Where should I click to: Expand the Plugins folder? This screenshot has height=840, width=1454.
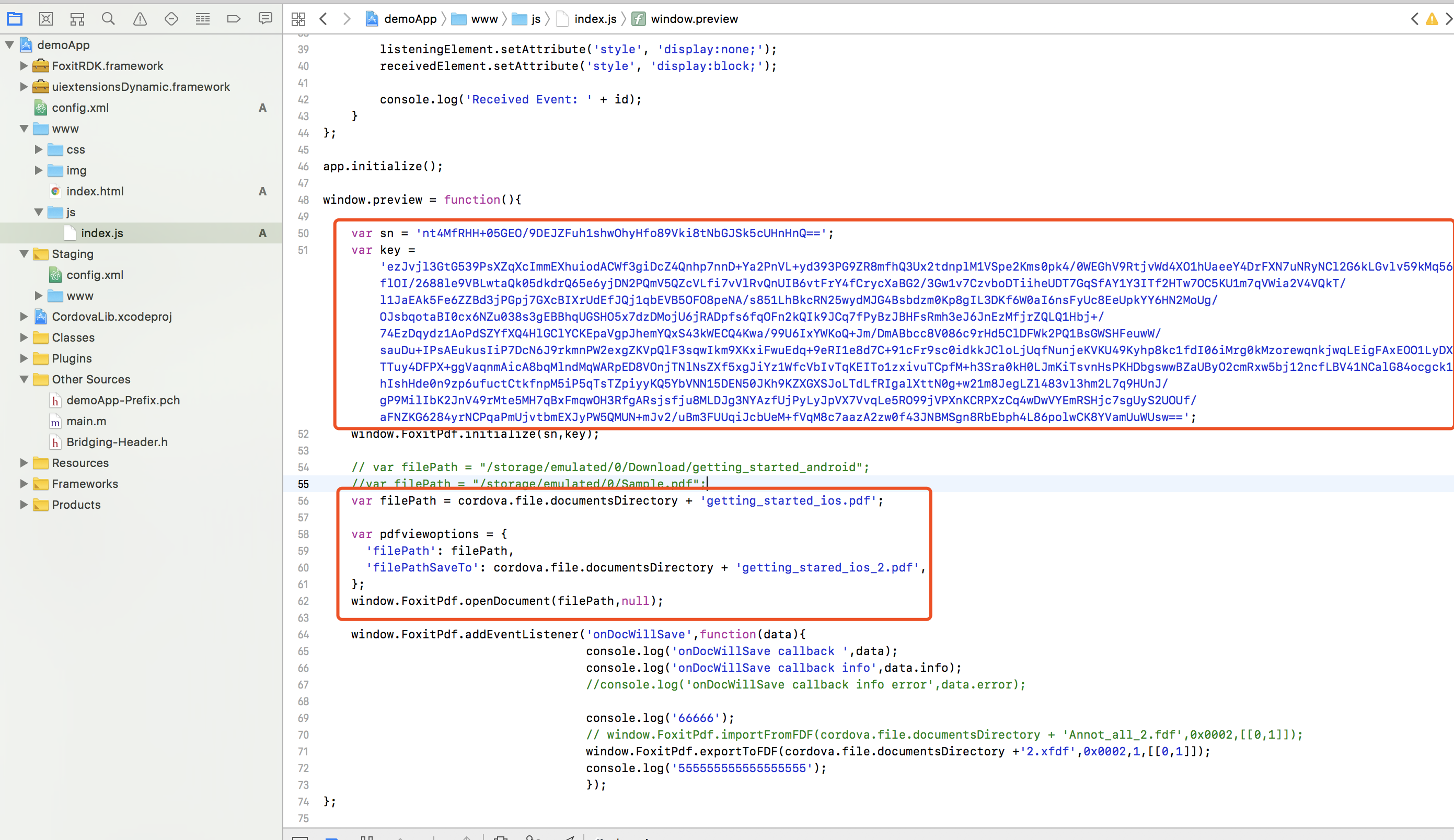pos(24,358)
